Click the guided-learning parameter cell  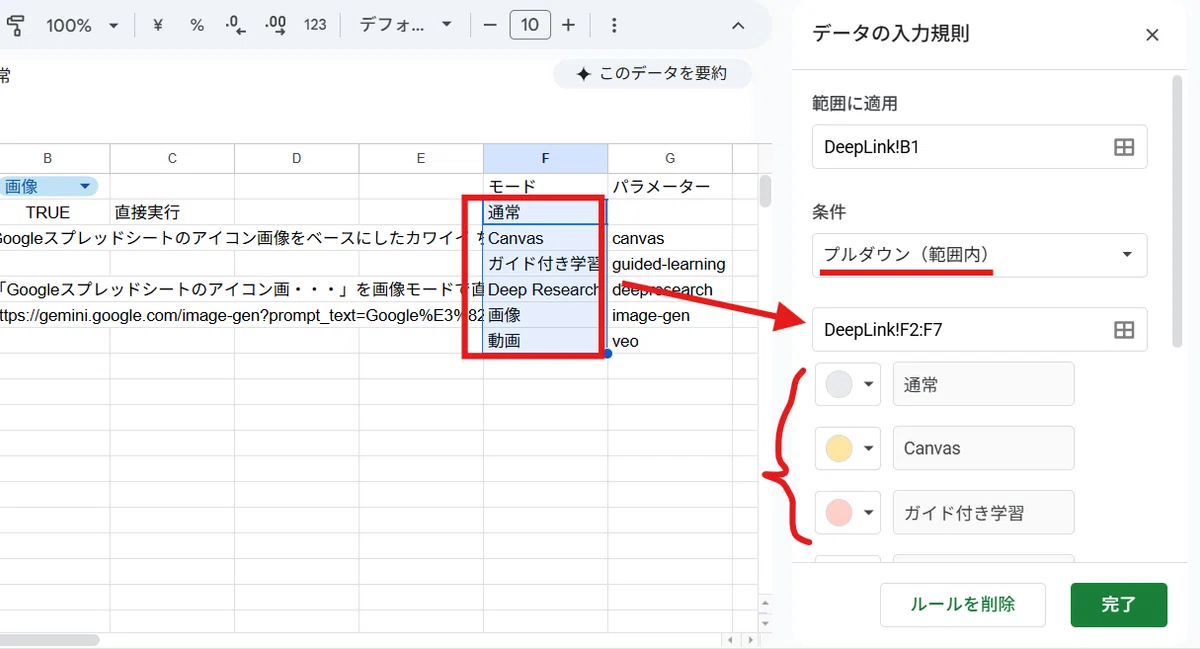pos(670,264)
